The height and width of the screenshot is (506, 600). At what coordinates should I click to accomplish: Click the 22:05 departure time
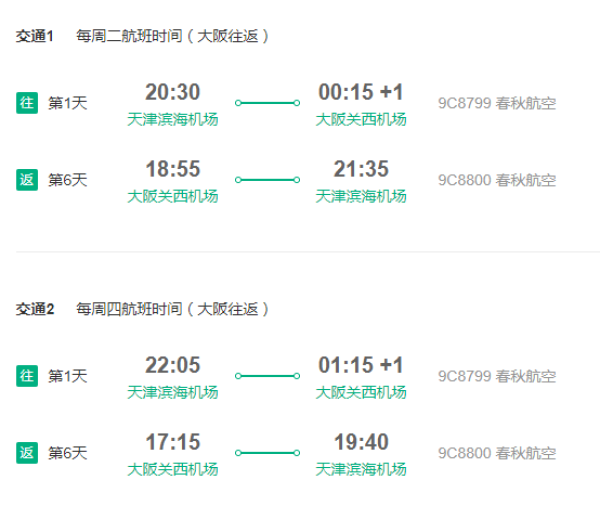[173, 365]
